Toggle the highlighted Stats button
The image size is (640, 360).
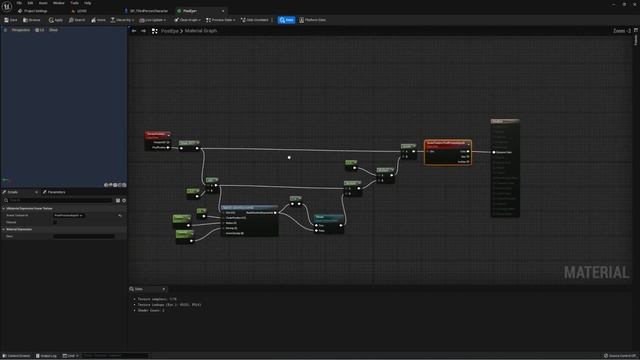287,20
